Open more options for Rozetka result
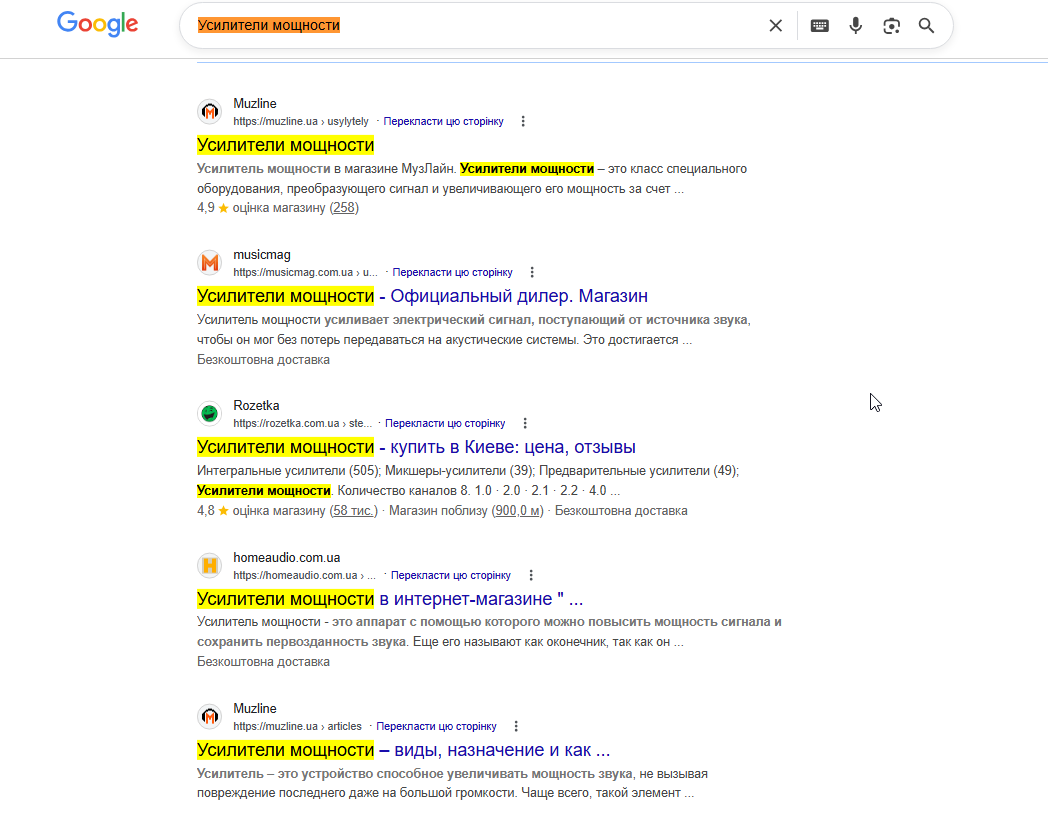1048x815 pixels. tap(525, 423)
